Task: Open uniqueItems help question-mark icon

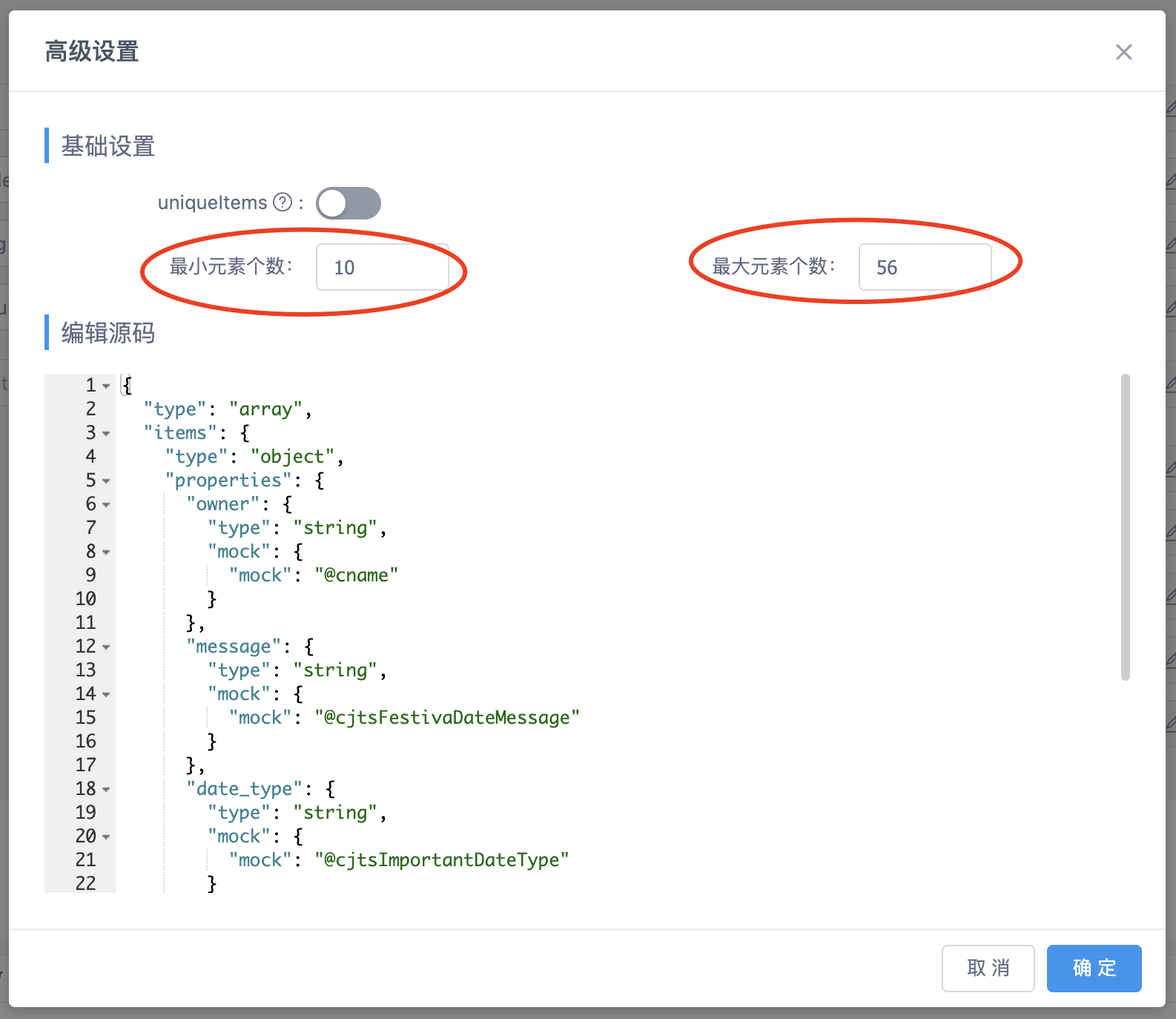Action: tap(283, 202)
